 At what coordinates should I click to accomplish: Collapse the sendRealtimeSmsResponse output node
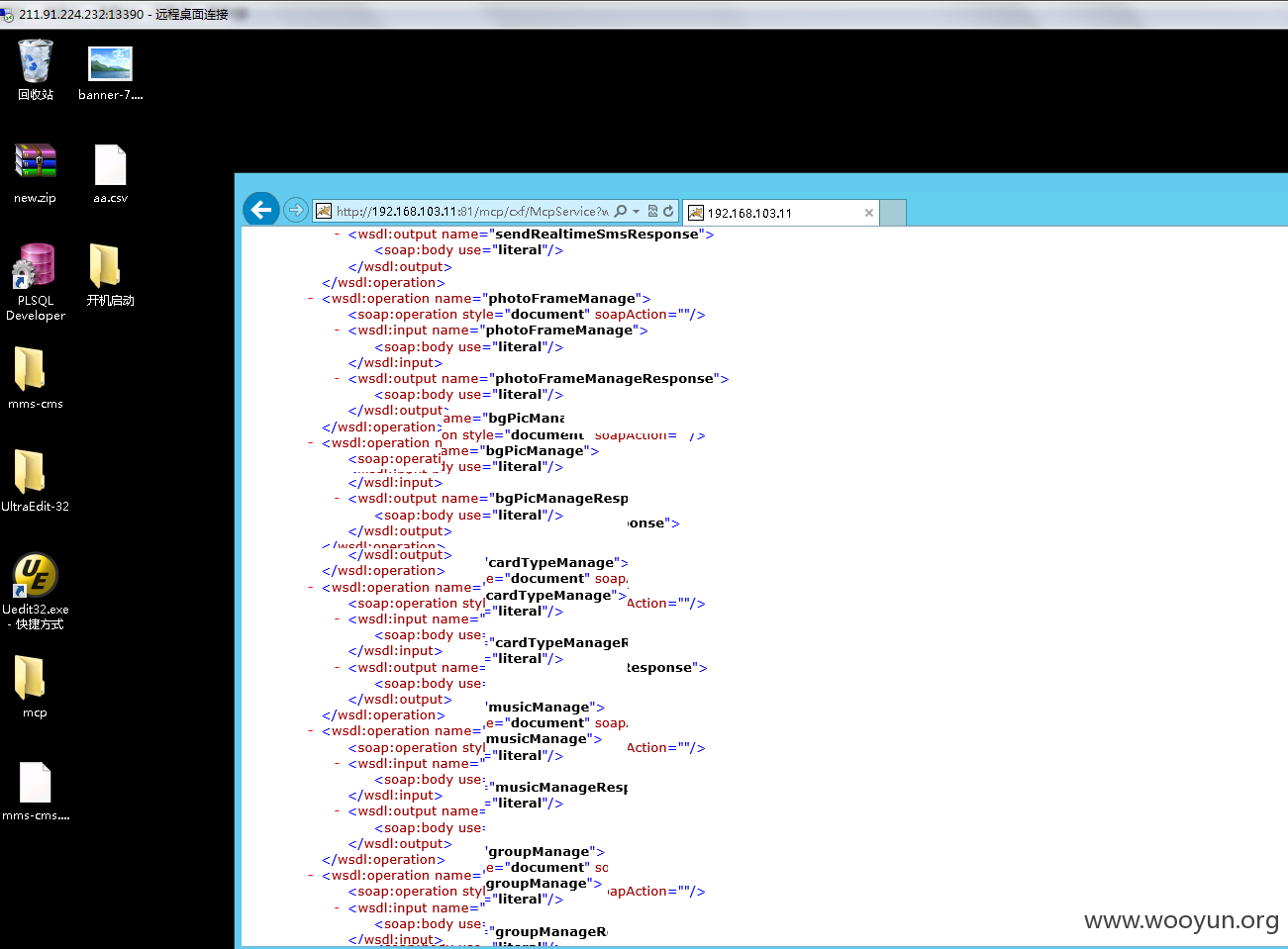click(338, 235)
